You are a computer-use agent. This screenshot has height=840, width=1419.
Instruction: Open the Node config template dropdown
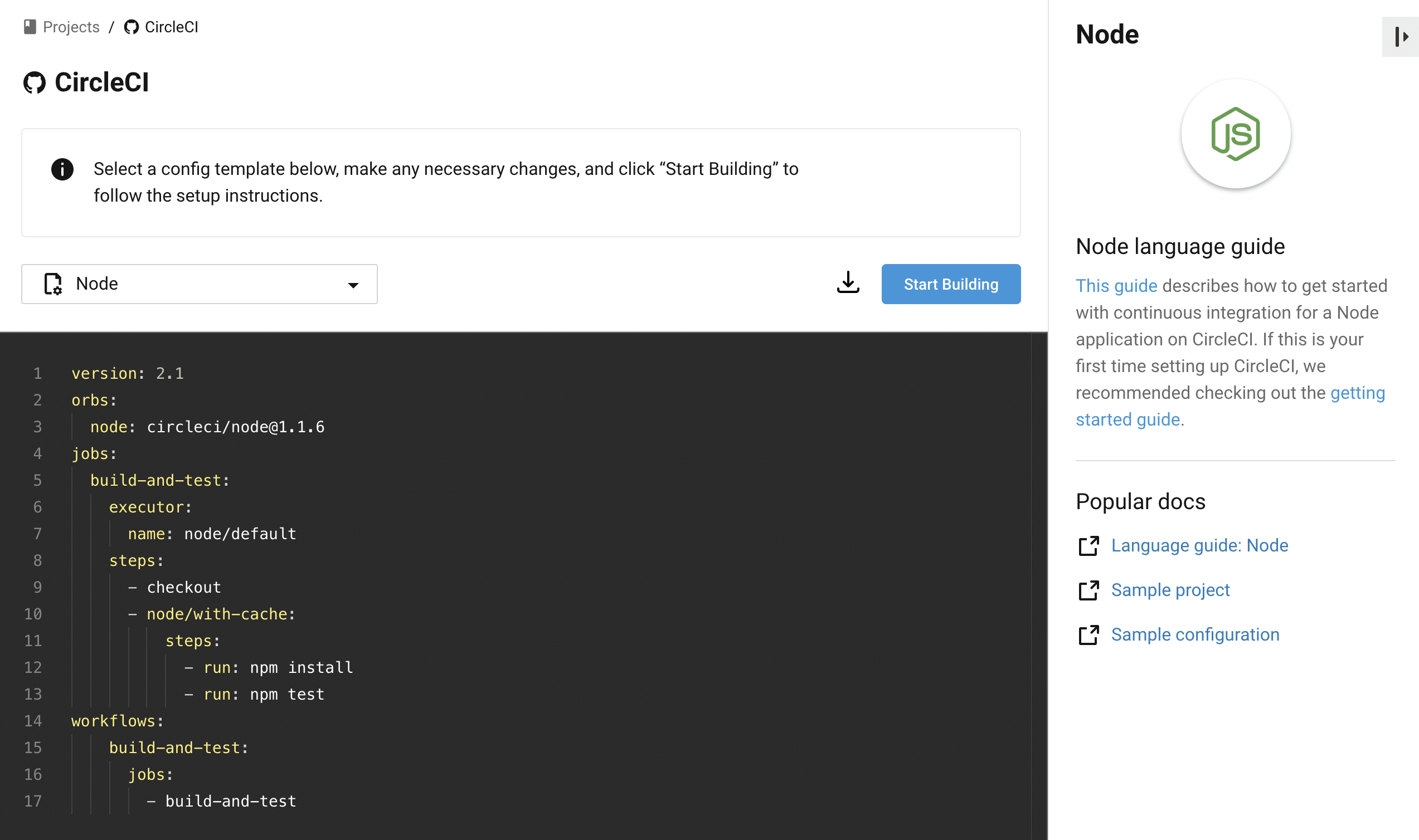(x=199, y=284)
